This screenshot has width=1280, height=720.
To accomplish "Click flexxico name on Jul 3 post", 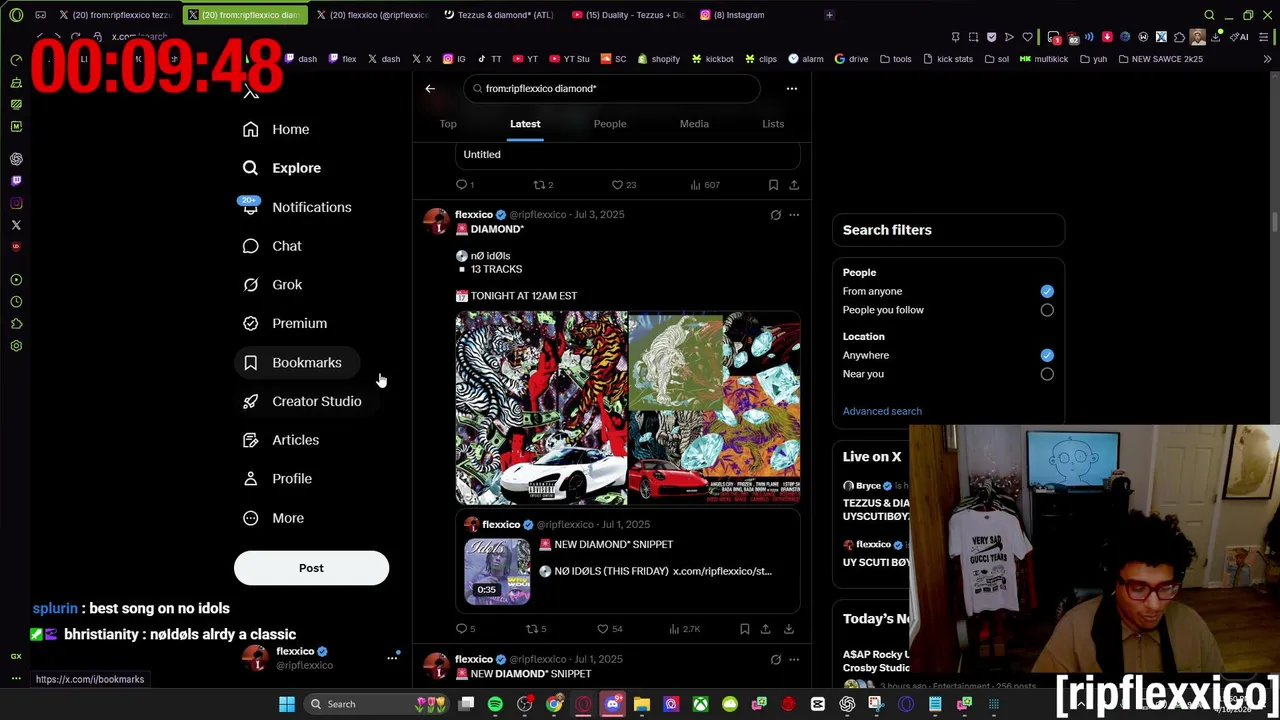I will pyautogui.click(x=474, y=214).
